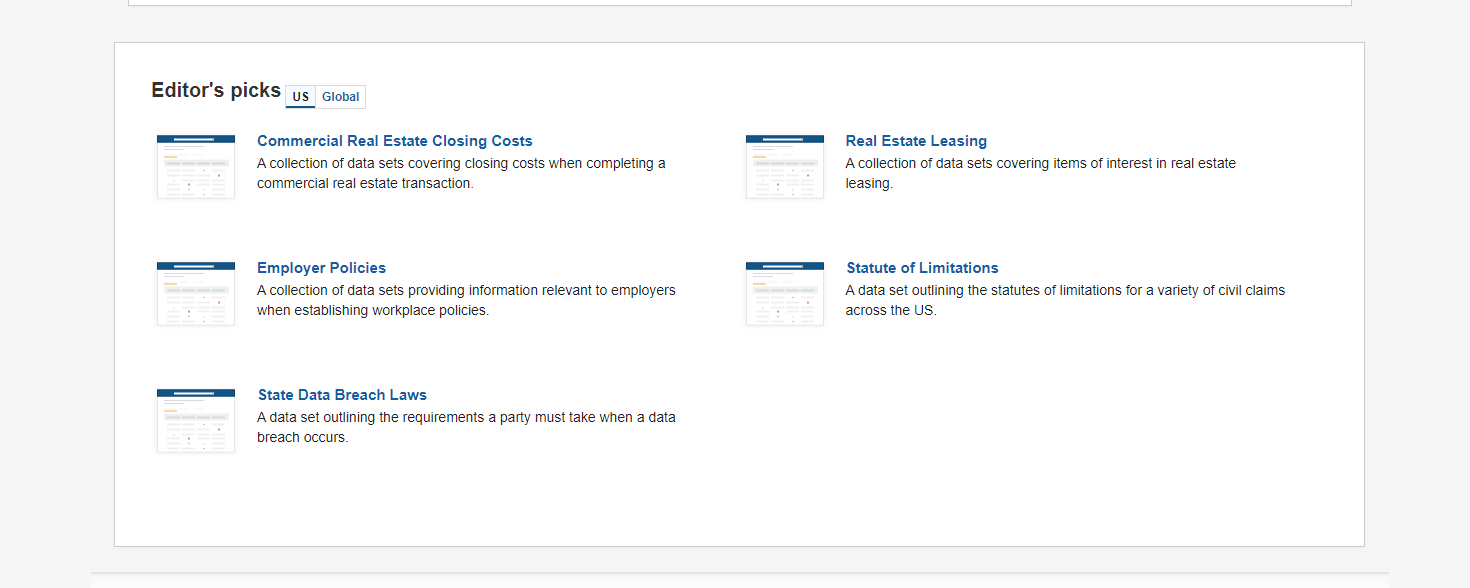The image size is (1470, 588).
Task: Click the Editor's picks heading text
Action: [x=216, y=90]
